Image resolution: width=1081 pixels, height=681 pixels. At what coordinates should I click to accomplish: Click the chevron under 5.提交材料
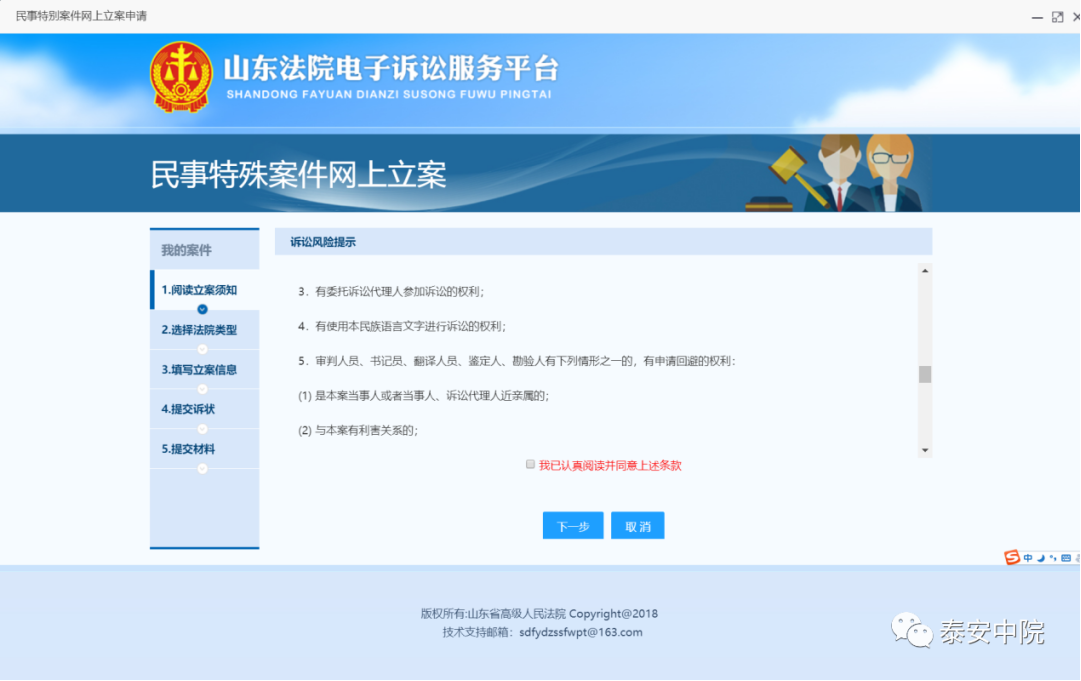202,469
